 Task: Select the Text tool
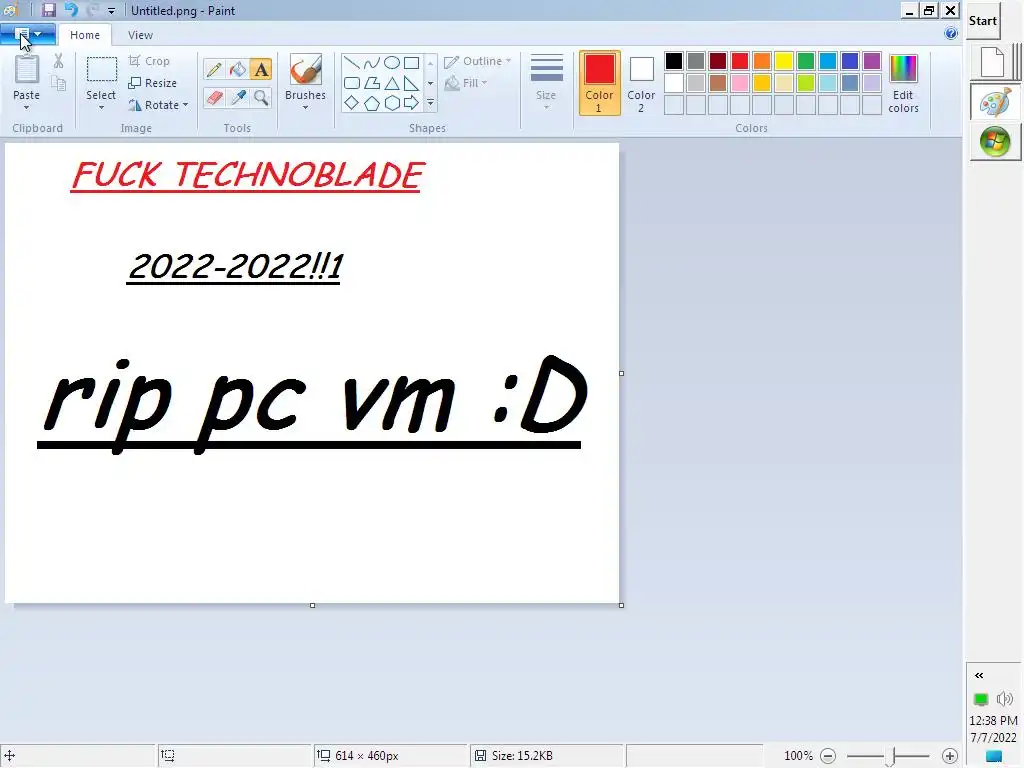pyautogui.click(x=261, y=69)
